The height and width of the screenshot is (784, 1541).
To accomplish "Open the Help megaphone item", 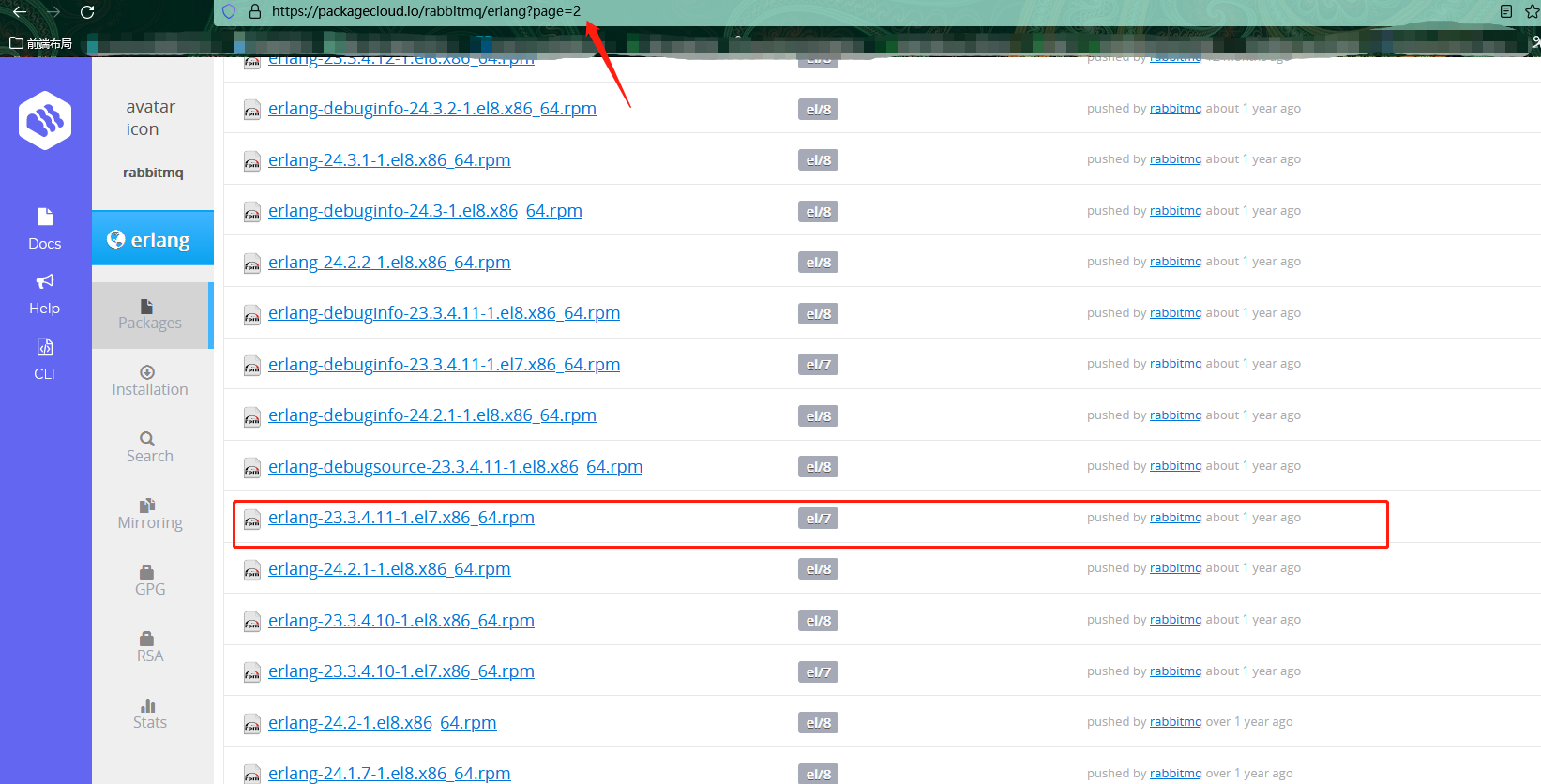I will pos(44,294).
